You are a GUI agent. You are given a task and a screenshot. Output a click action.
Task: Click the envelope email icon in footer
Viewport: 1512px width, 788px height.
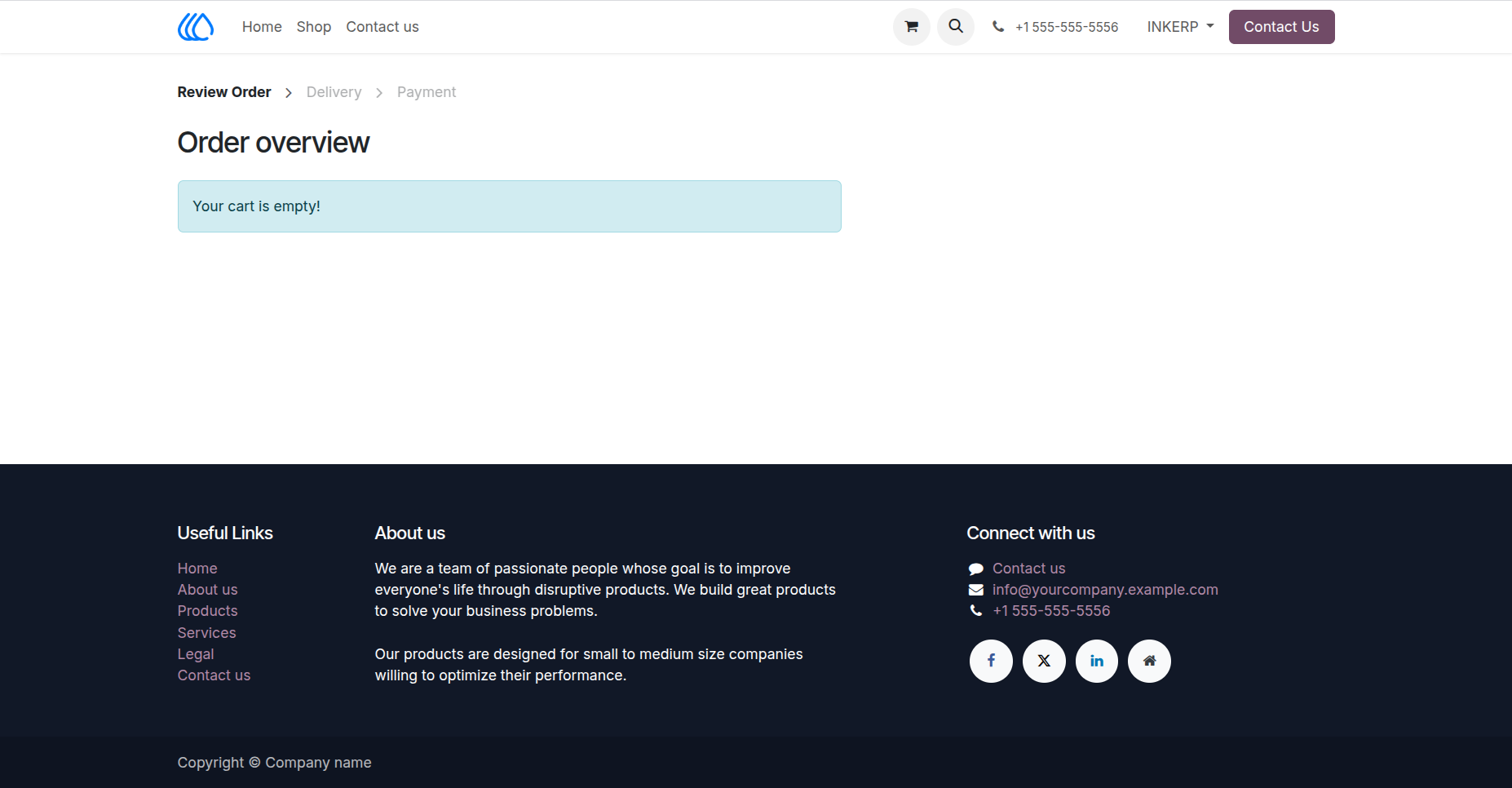[976, 590]
